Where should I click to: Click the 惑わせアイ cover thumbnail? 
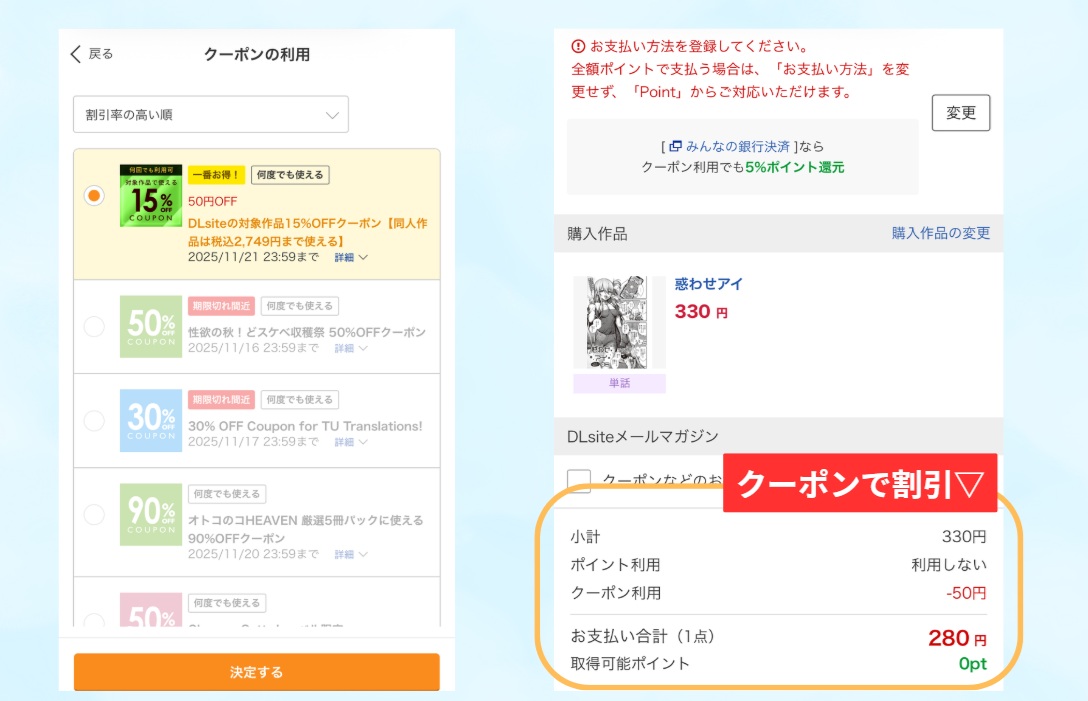point(617,323)
